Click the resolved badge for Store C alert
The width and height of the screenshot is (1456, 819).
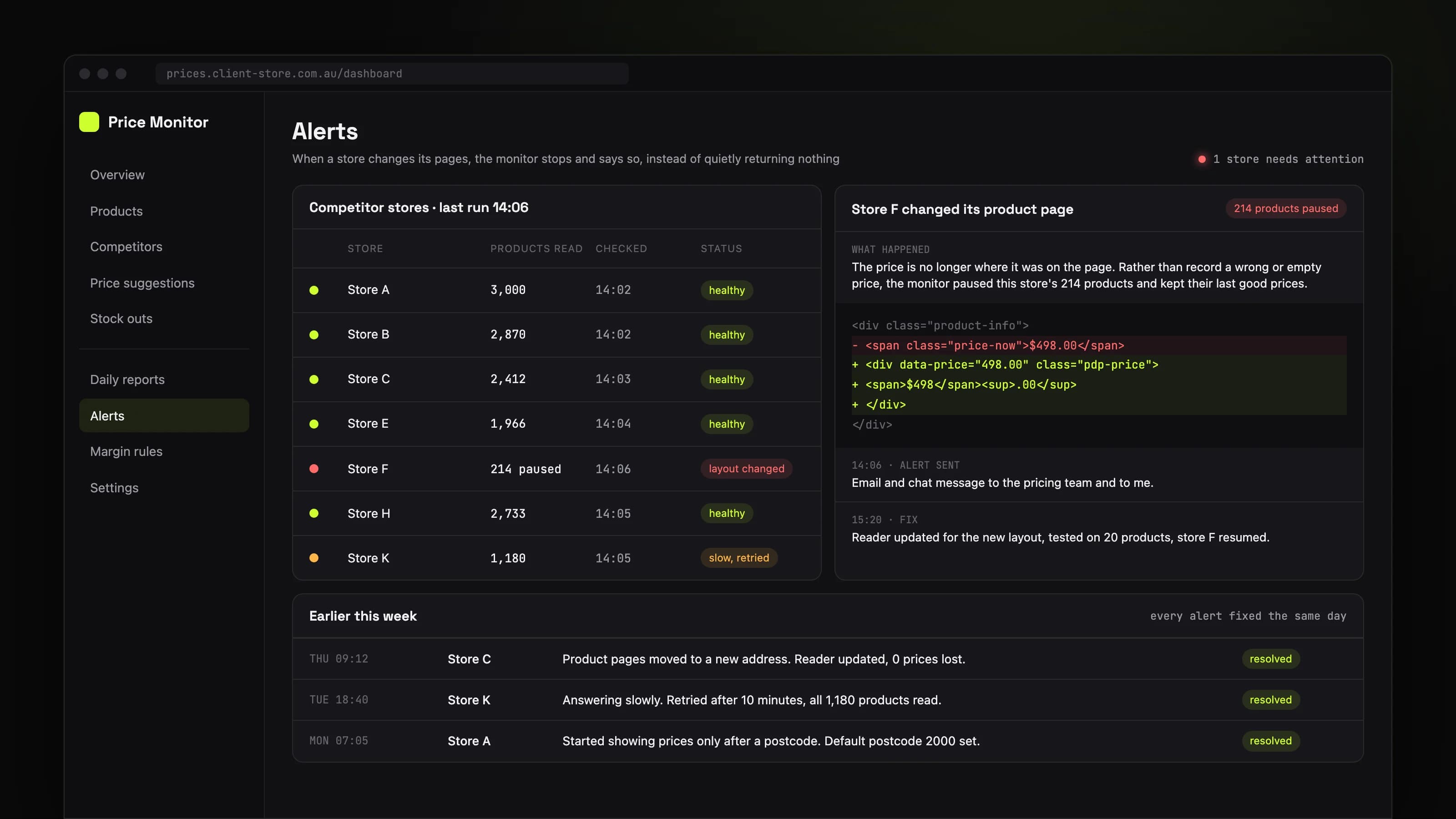coord(1271,659)
